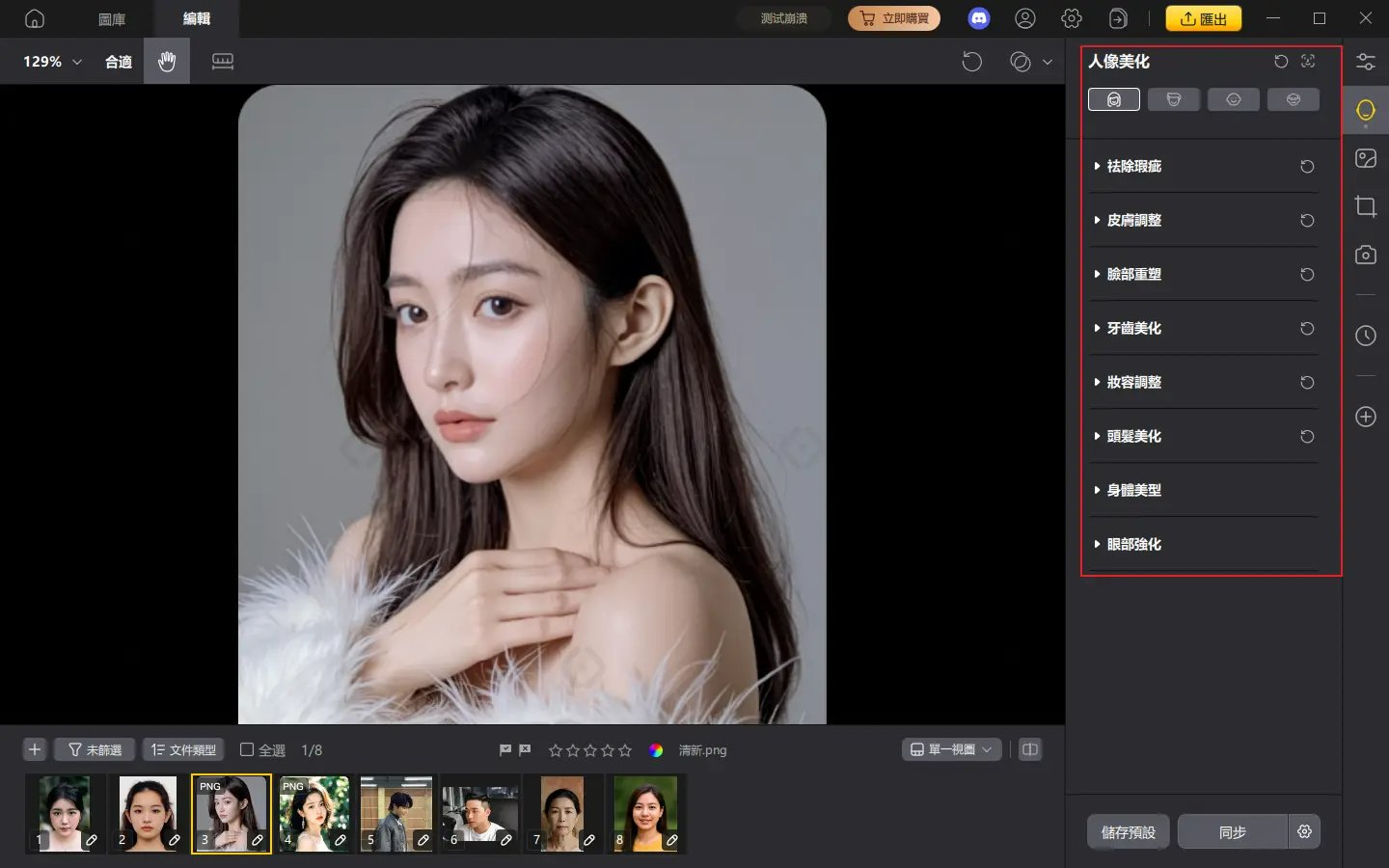Click the 儲存預設 save preset button

tap(1128, 831)
